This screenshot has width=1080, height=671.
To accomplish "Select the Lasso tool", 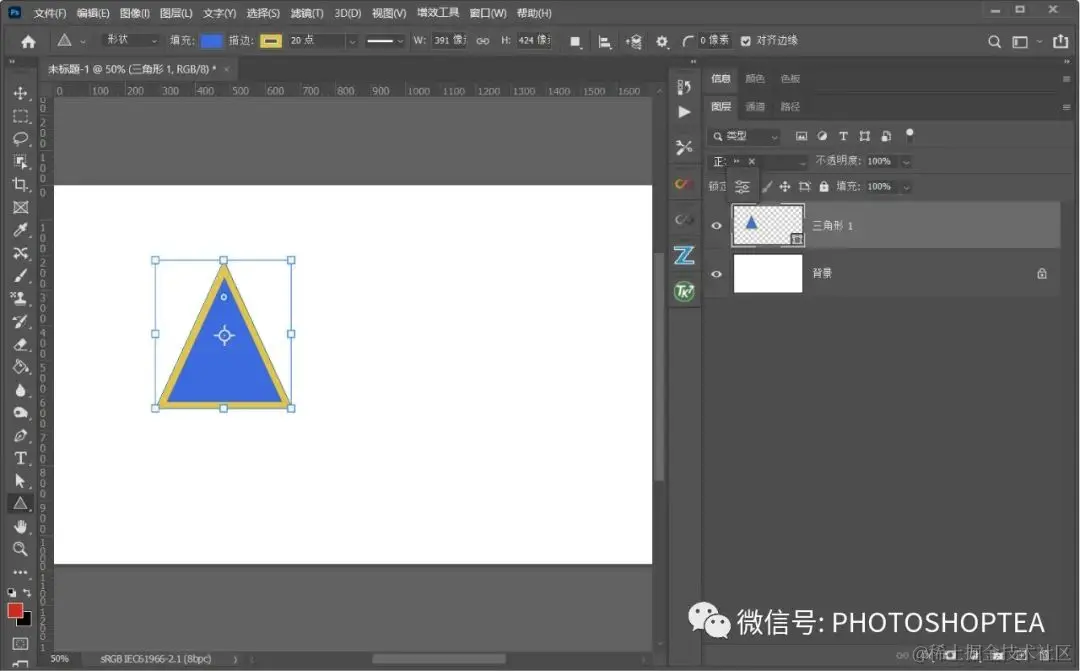I will 20,138.
